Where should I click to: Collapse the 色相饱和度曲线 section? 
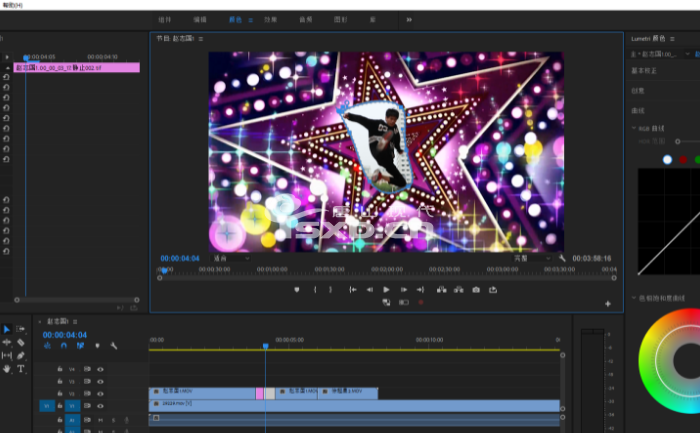(633, 298)
